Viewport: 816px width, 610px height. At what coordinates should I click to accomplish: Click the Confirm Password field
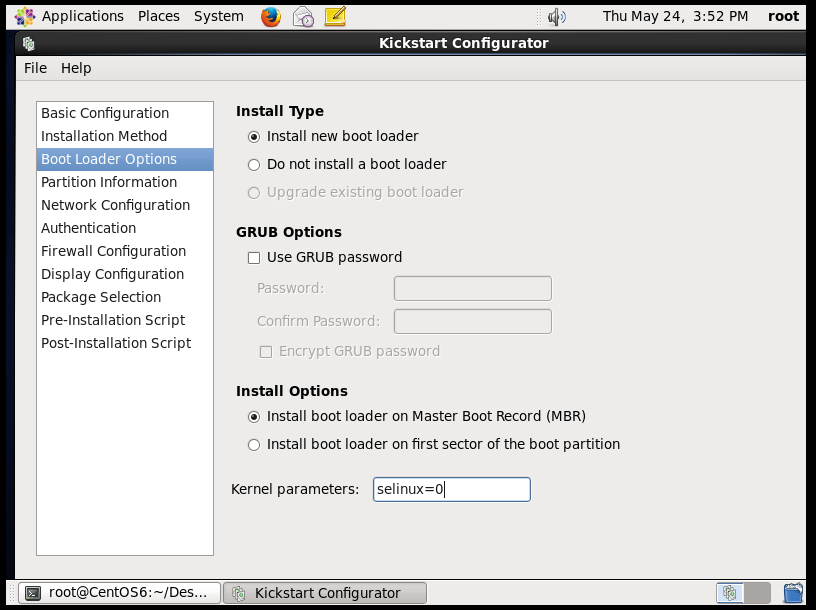pos(473,321)
